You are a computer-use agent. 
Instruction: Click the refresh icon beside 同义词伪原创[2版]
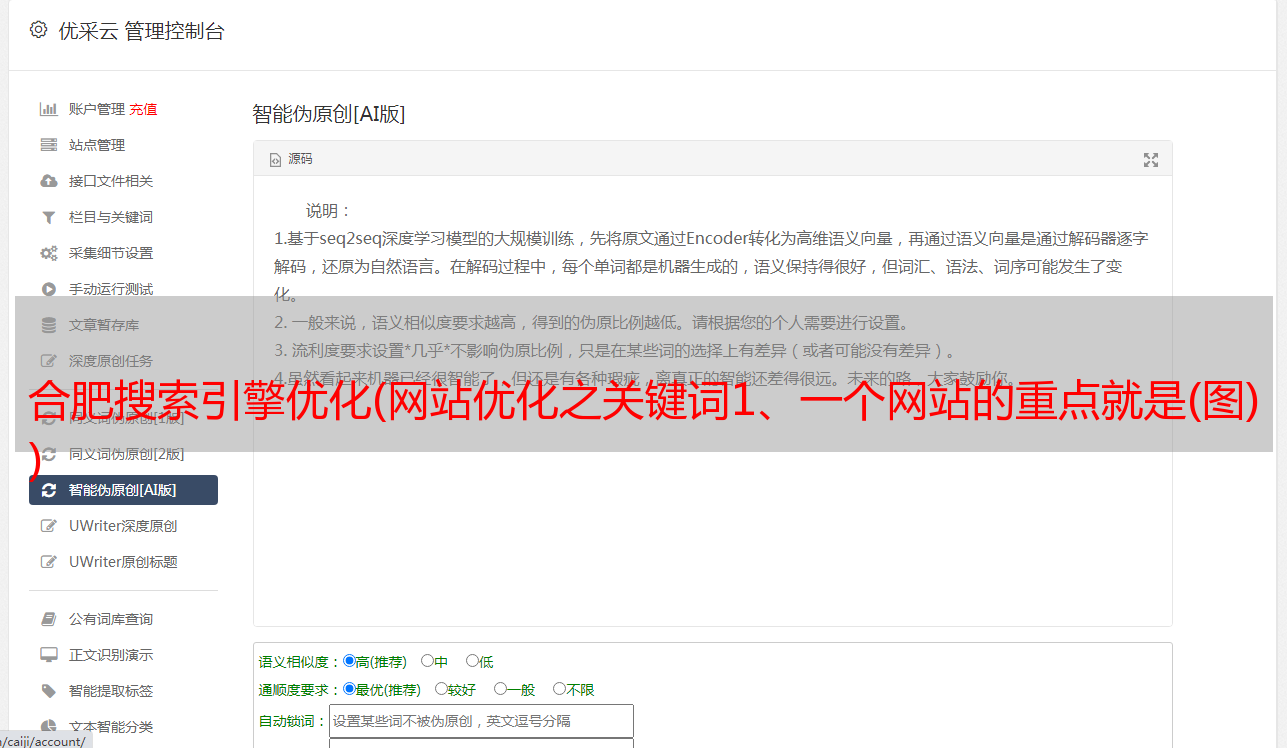[x=48, y=454]
